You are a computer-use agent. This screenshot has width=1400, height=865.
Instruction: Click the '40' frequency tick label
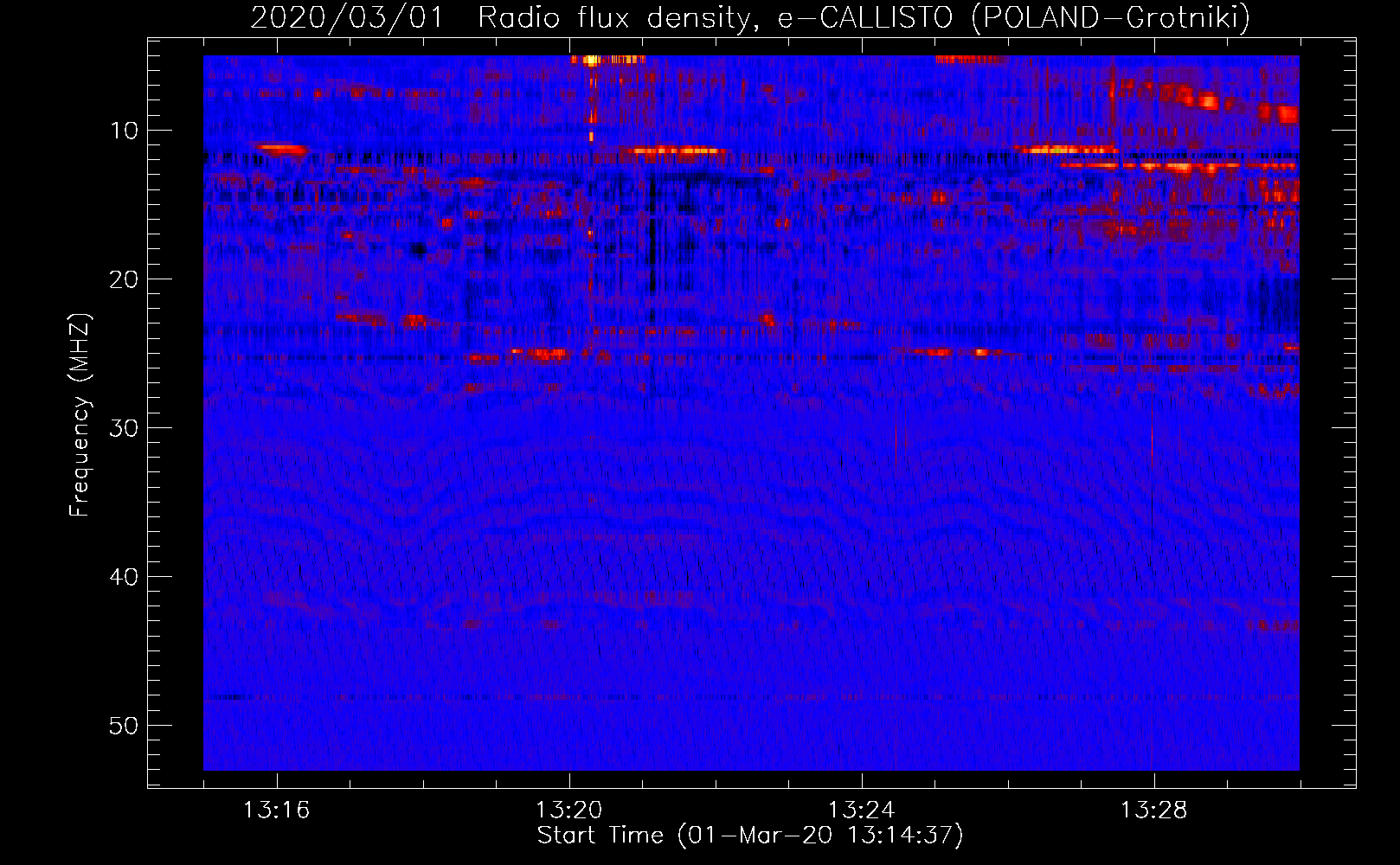[125, 577]
